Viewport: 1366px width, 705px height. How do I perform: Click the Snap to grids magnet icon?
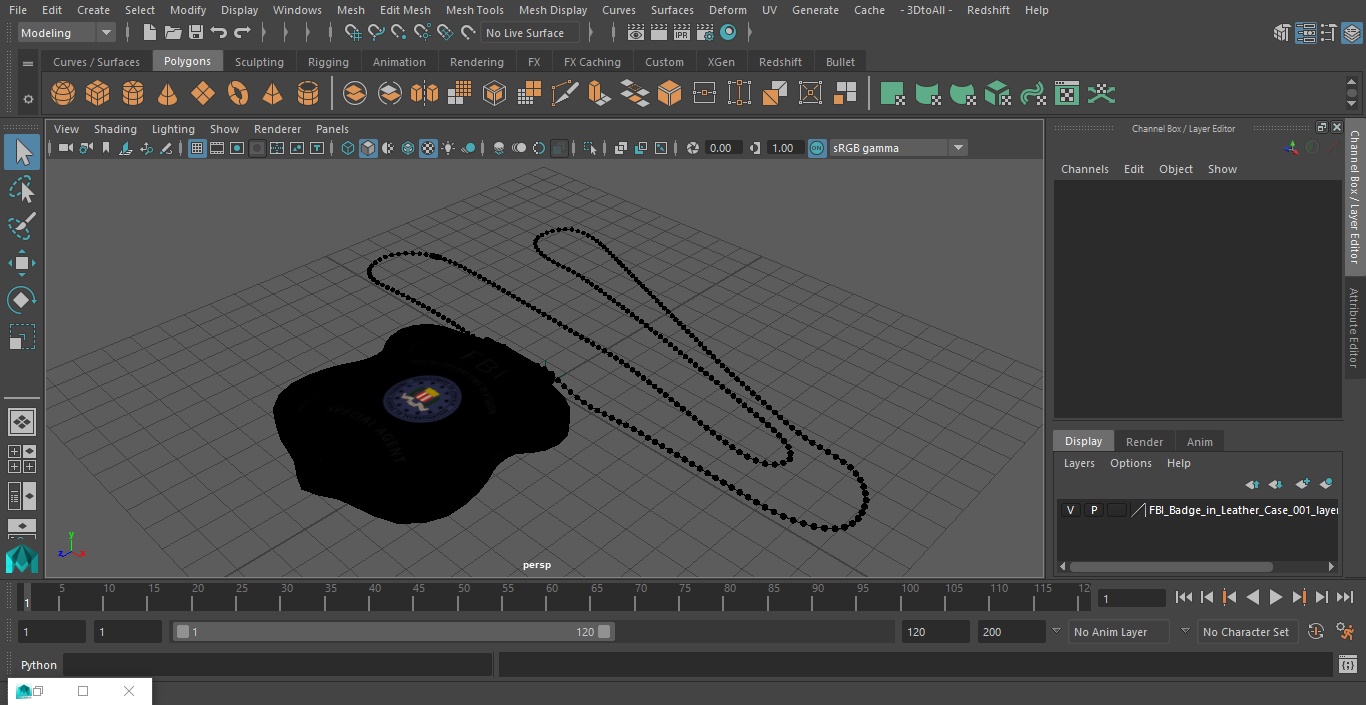(353, 33)
